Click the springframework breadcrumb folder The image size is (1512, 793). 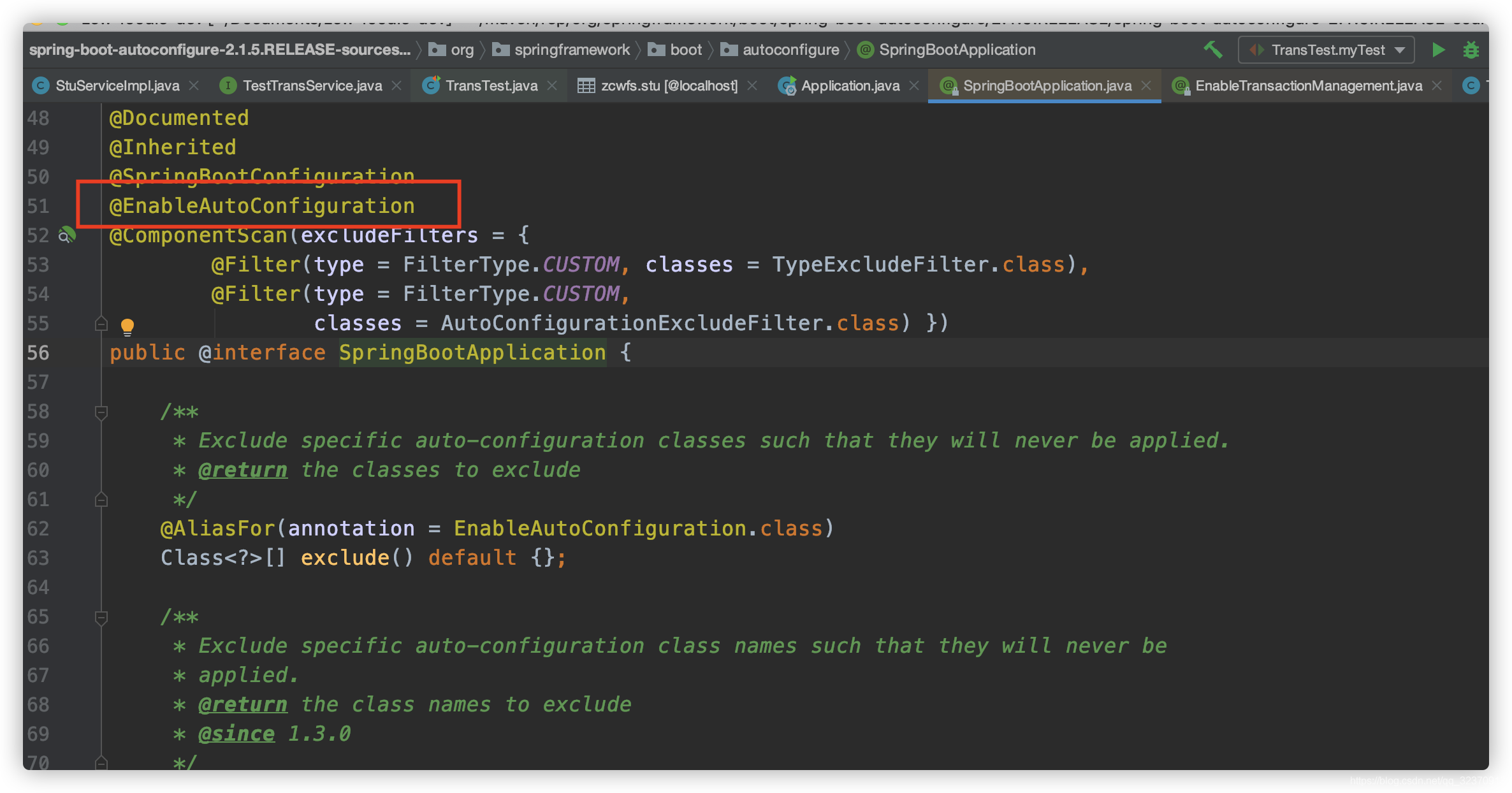pyautogui.click(x=572, y=50)
